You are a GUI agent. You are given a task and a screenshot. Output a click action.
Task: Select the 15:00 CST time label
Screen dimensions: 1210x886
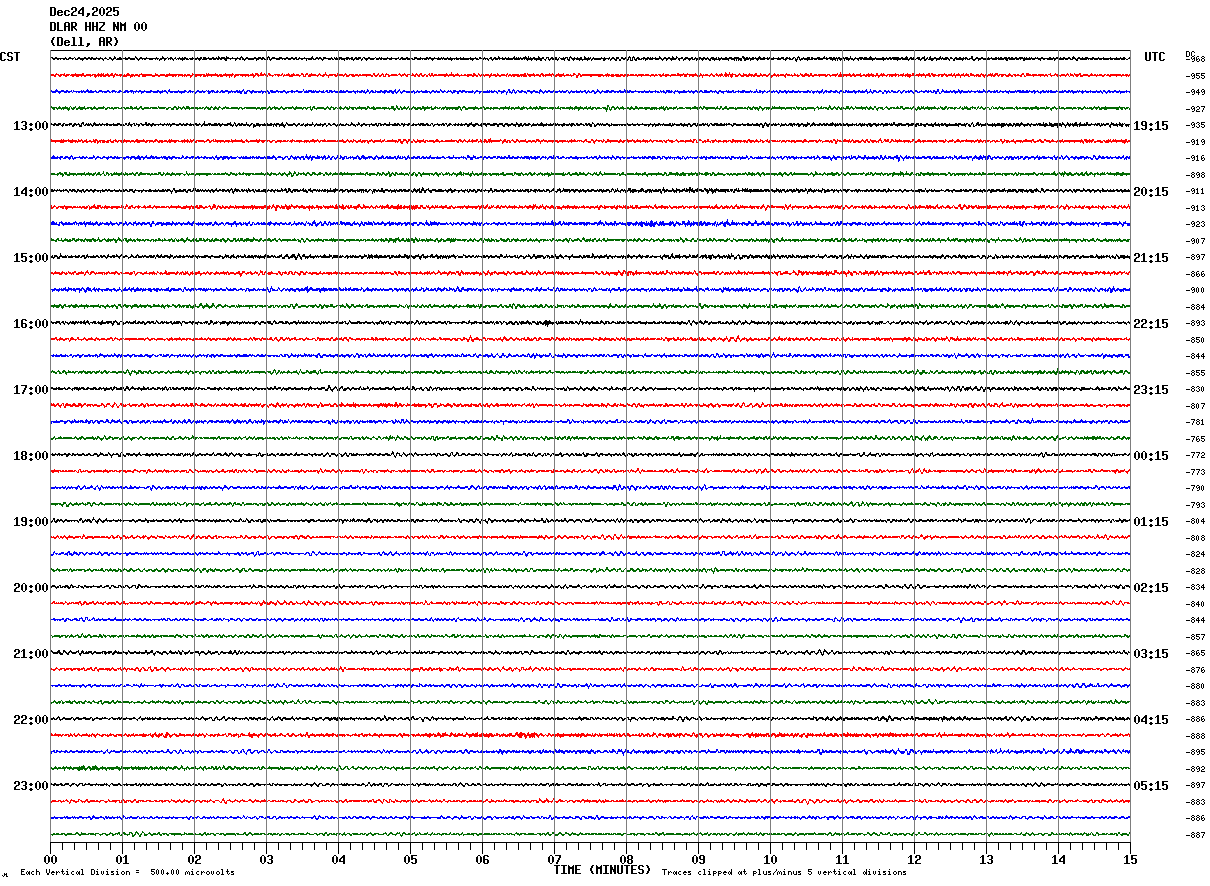tap(31, 258)
